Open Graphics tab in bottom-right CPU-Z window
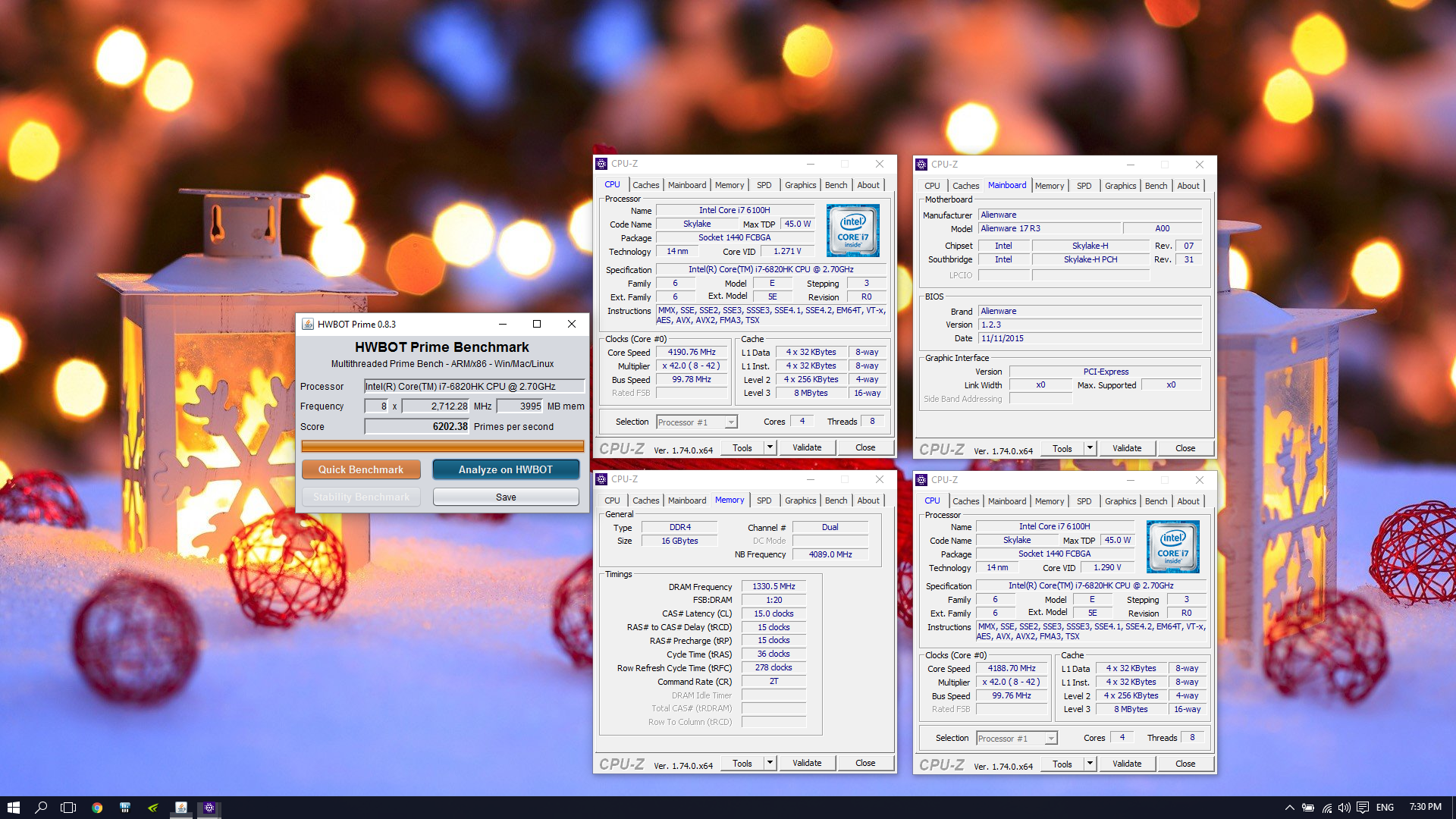Screen dimensions: 1456x819 (x=1120, y=501)
